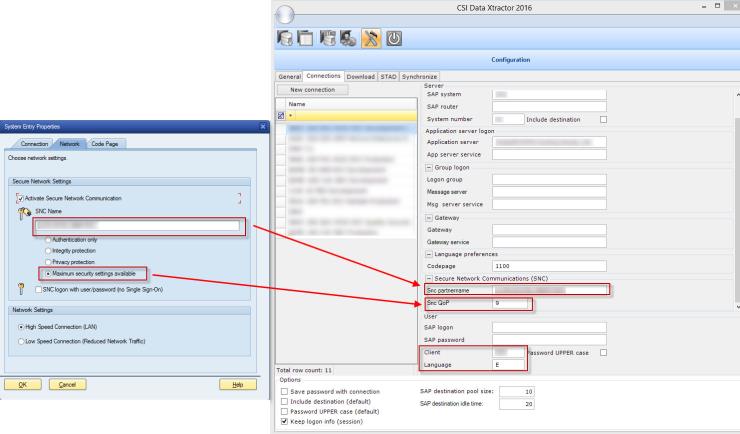Collapse the Group logon section
740x434 pixels.
[429, 167]
